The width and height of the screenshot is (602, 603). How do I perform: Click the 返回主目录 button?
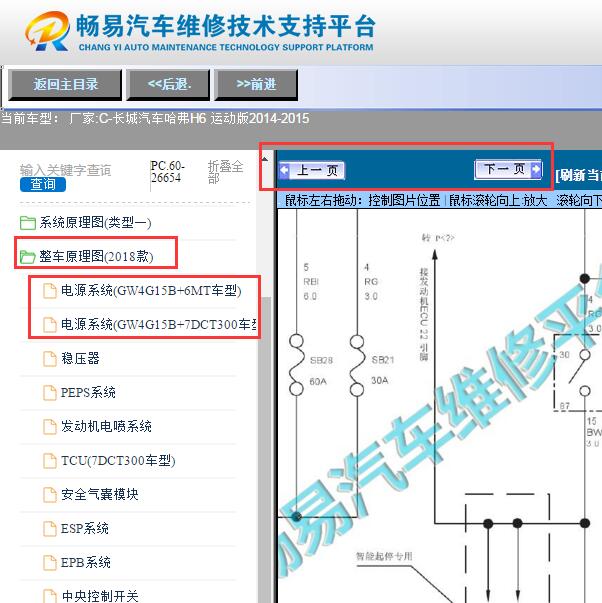click(x=65, y=85)
